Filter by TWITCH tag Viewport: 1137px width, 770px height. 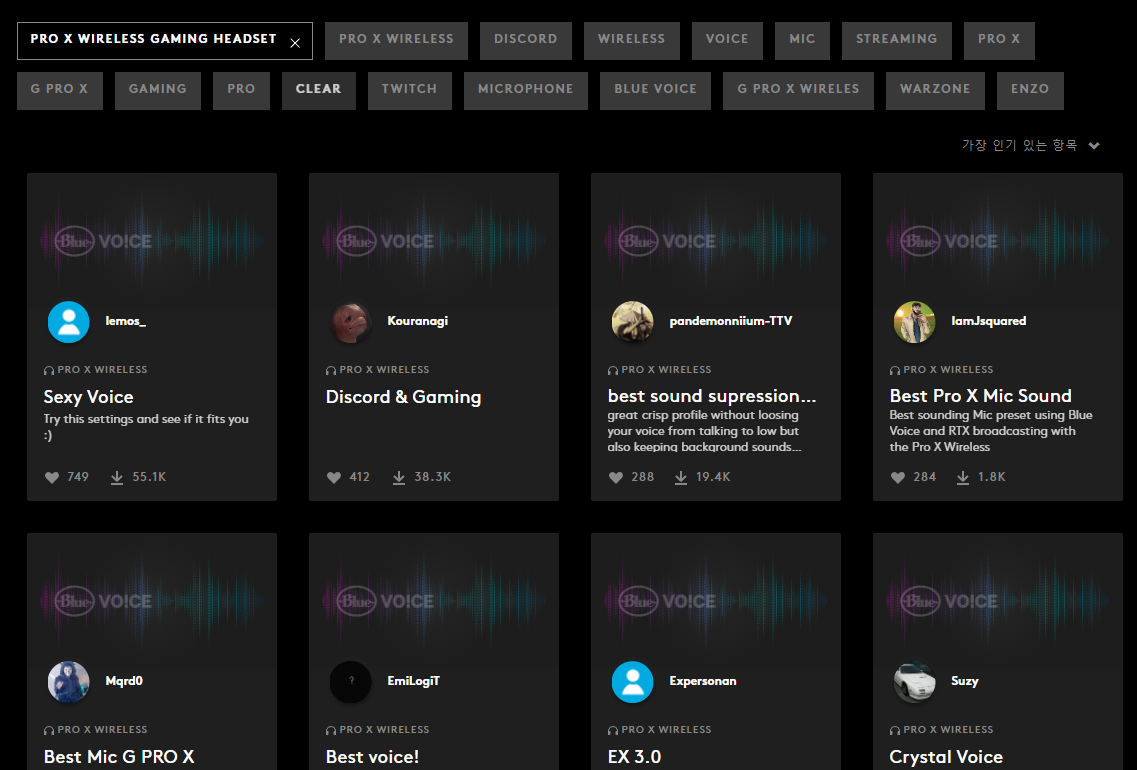(x=410, y=91)
